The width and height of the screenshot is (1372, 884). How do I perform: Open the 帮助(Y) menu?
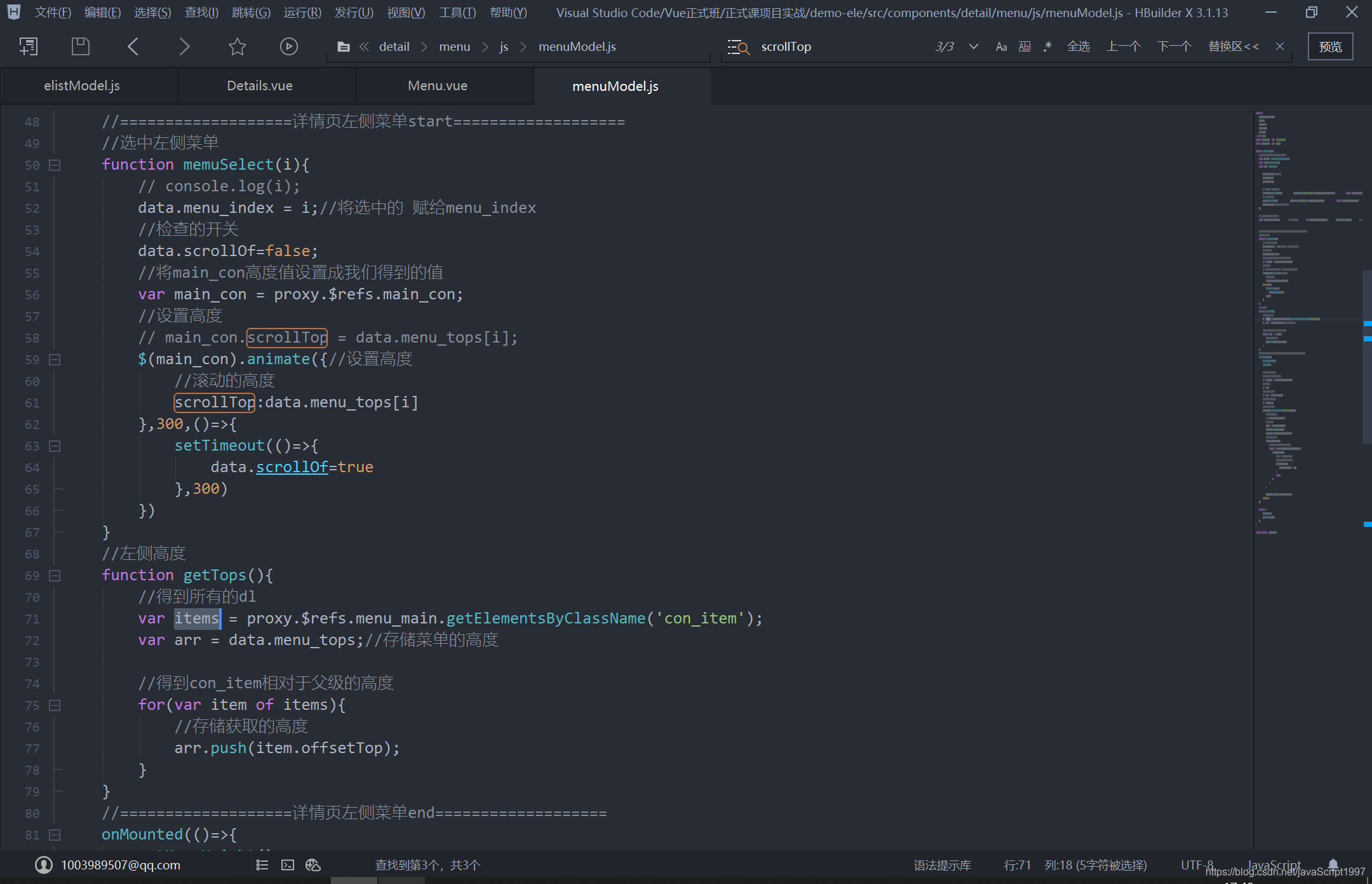tap(508, 13)
